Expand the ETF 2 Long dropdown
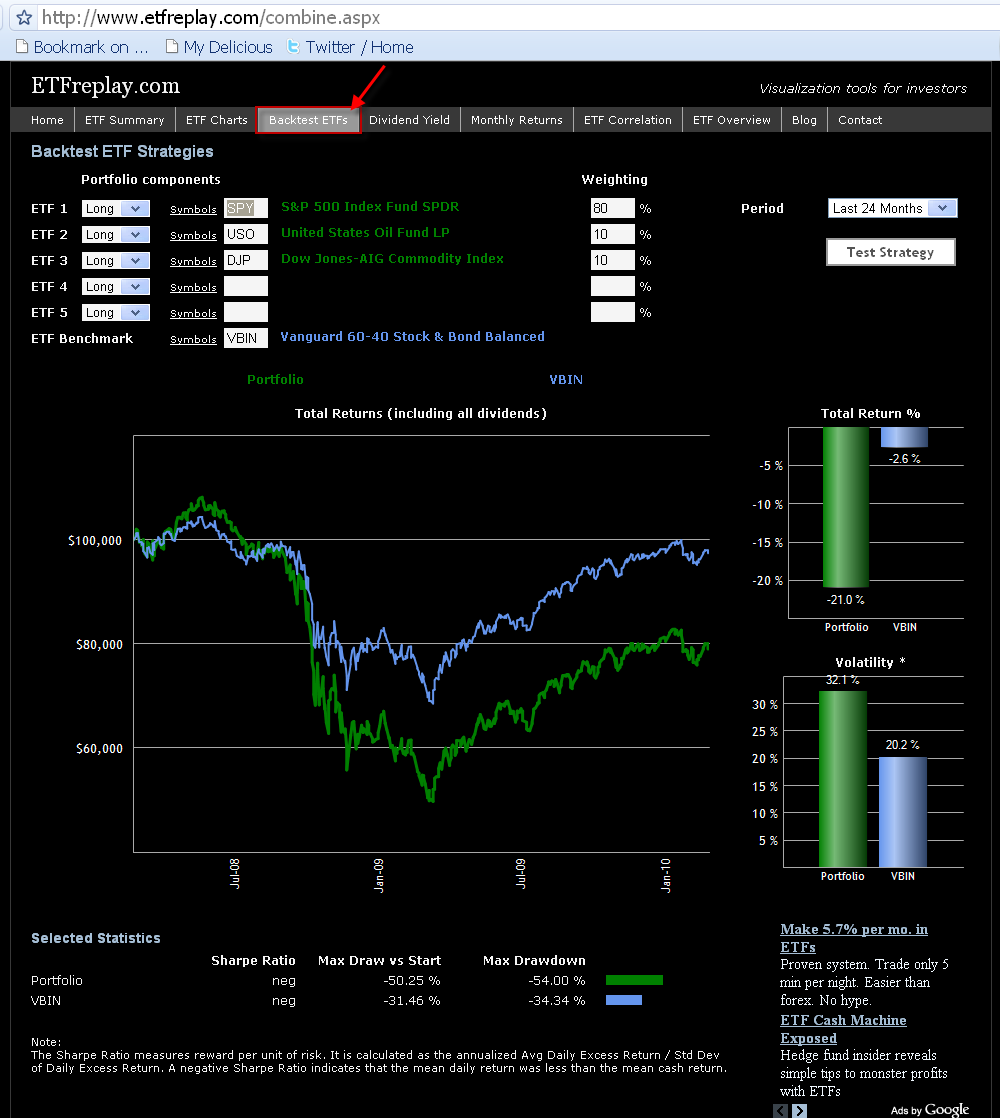 pyautogui.click(x=116, y=235)
